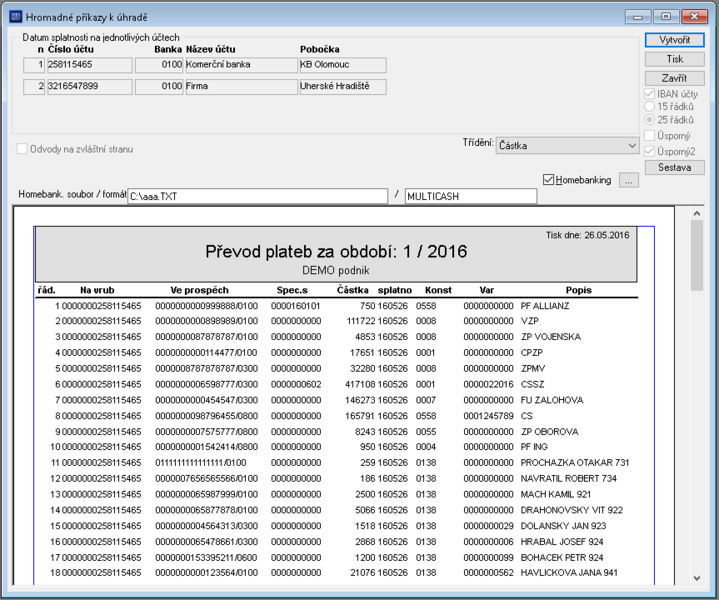The width and height of the screenshot is (719, 600).
Task: Click the preview vertical scrollbar thumb
Action: (697, 255)
